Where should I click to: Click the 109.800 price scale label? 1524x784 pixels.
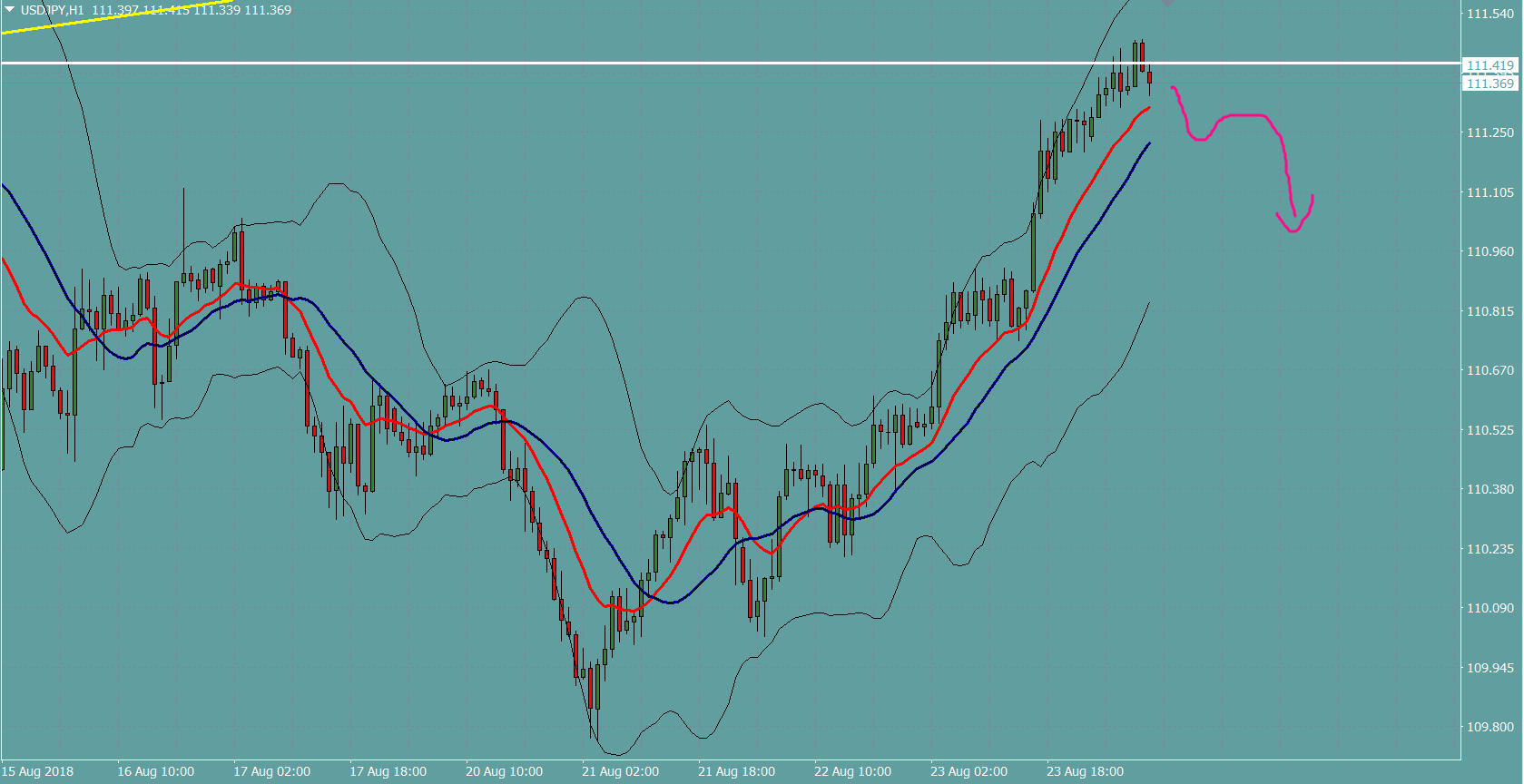1490,727
